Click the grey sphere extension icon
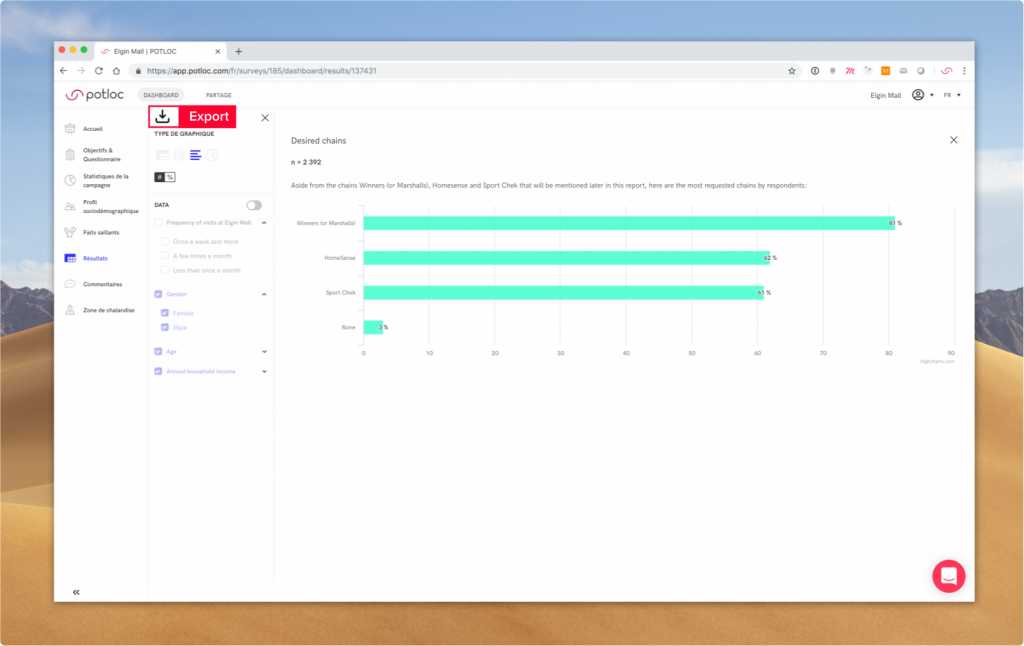Image resolution: width=1024 pixels, height=646 pixels. [921, 71]
